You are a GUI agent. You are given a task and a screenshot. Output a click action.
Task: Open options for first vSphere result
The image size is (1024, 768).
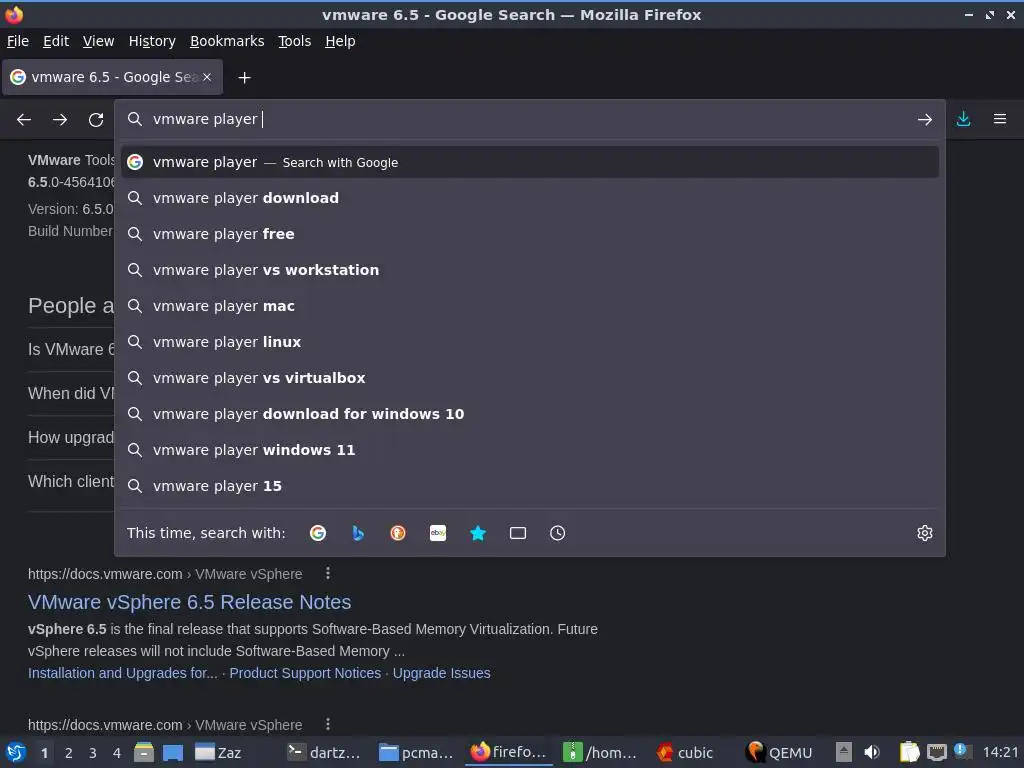pyautogui.click(x=328, y=573)
